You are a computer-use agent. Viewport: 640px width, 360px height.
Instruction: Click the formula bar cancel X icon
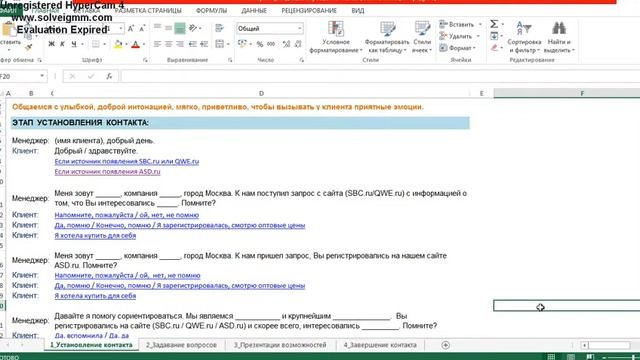(72, 76)
